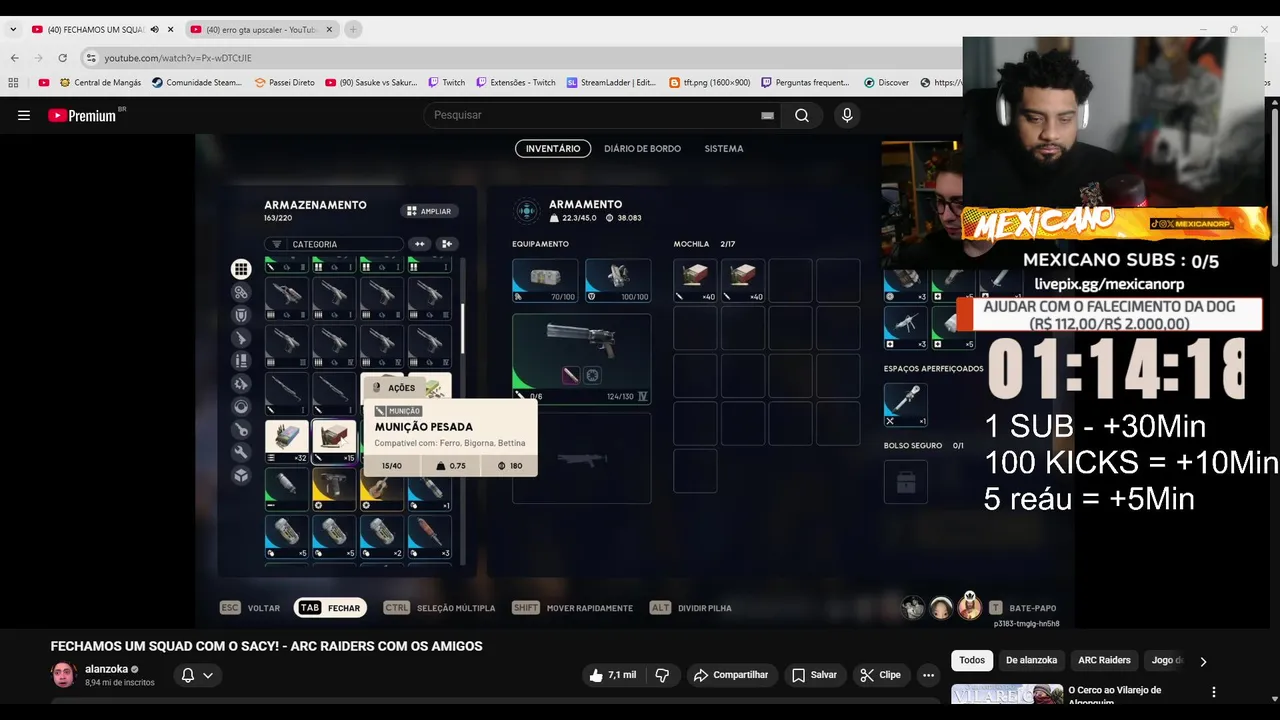Switch to erro gta upscaler tab
Viewport: 1280px width, 720px height.
[x=262, y=30]
